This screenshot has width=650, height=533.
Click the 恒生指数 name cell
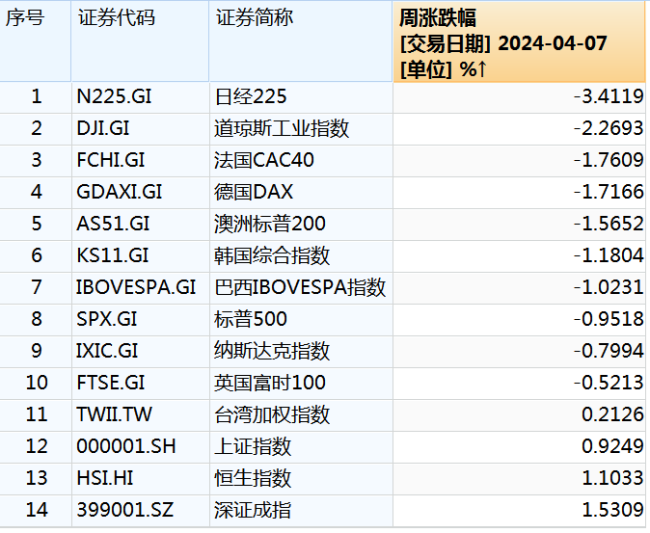254,479
